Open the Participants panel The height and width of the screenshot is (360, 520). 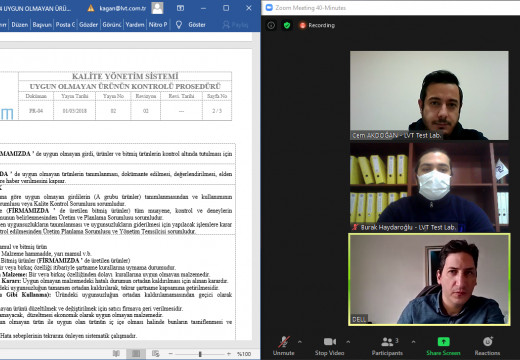click(x=387, y=346)
